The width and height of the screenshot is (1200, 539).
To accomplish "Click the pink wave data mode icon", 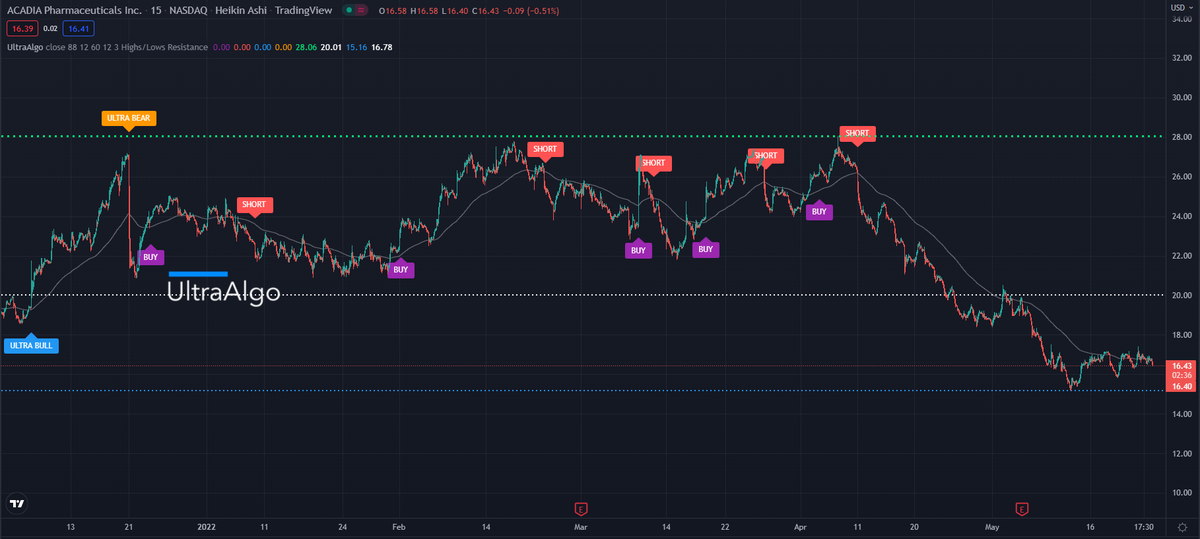I will click(362, 10).
